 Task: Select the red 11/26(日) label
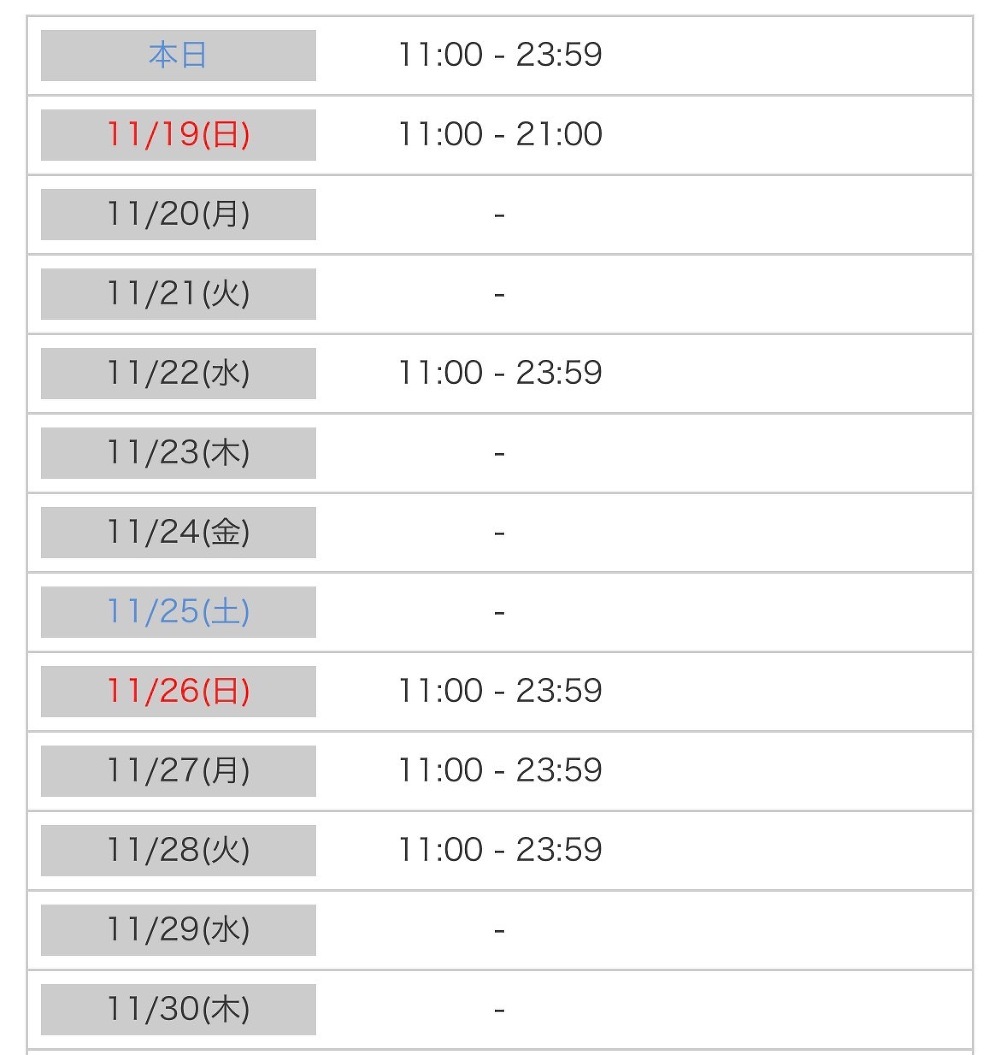178,691
